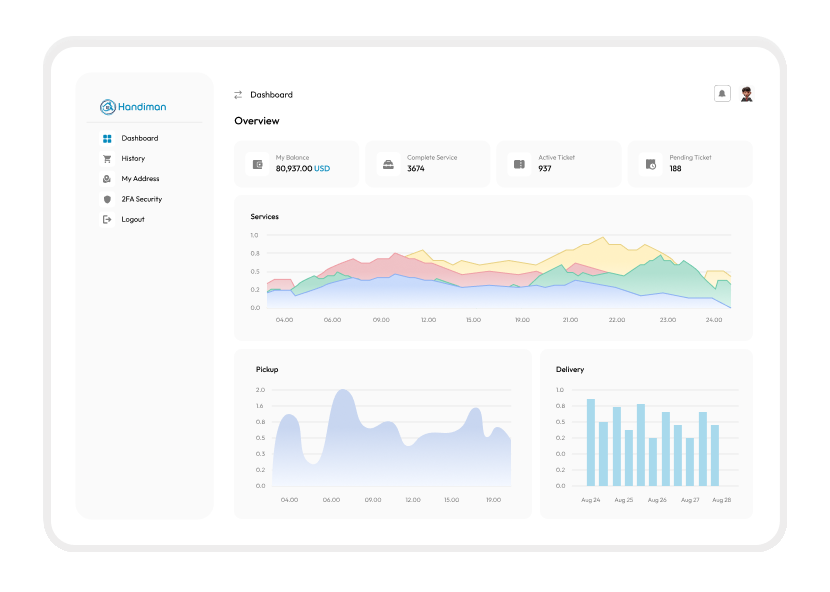The image size is (830, 592).
Task: Click the Active Ticket icon
Action: point(519,164)
